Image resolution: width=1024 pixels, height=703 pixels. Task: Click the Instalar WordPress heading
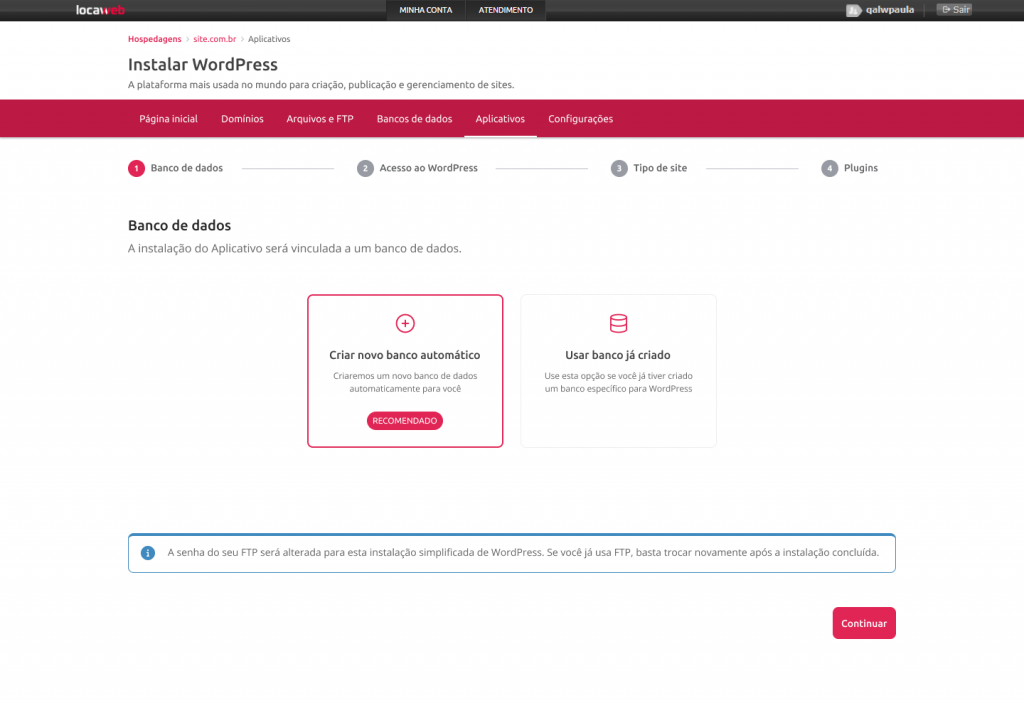coord(203,65)
